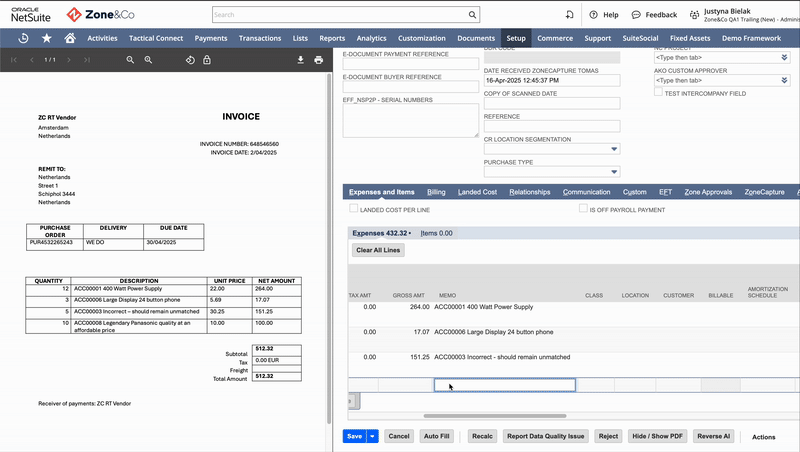Open the Fixed Assets menu
Image resolution: width=800 pixels, height=452 pixels.
coord(690,38)
